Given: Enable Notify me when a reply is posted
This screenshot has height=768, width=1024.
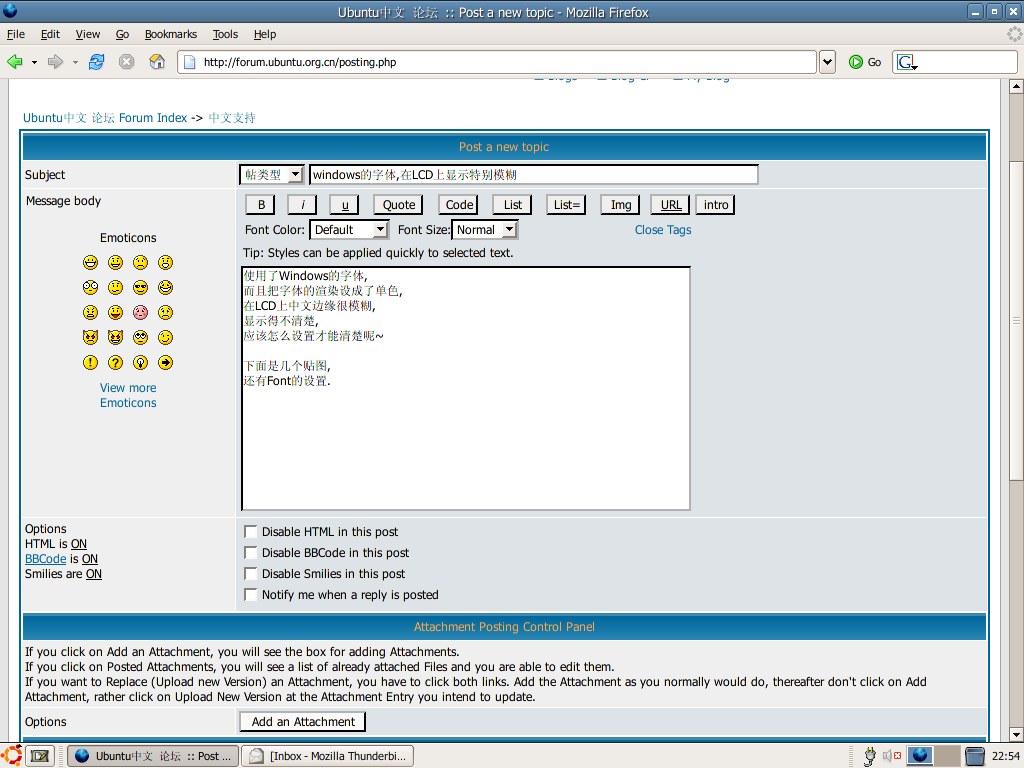Looking at the screenshot, I should click(x=250, y=594).
